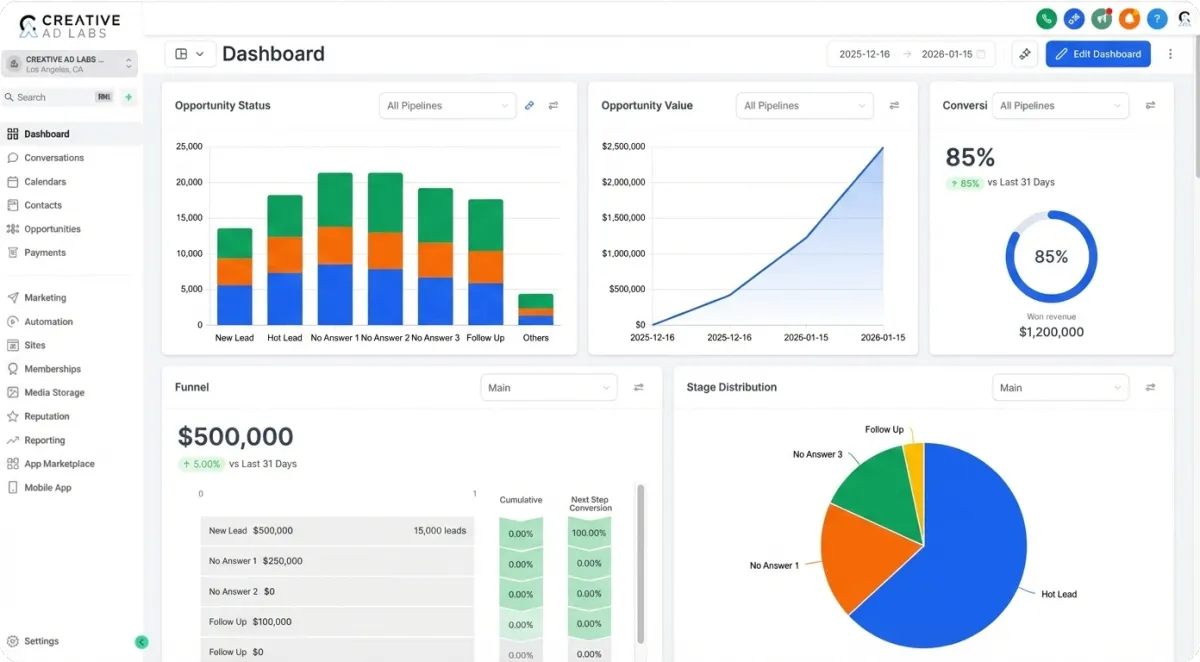Click the Edit Dashboard button
Viewport: 1200px width, 662px height.
[x=1098, y=54]
